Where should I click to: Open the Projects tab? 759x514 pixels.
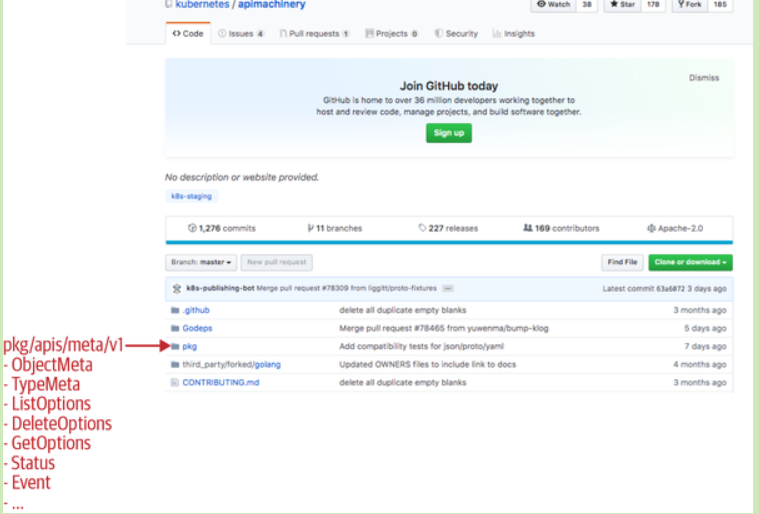click(392, 33)
